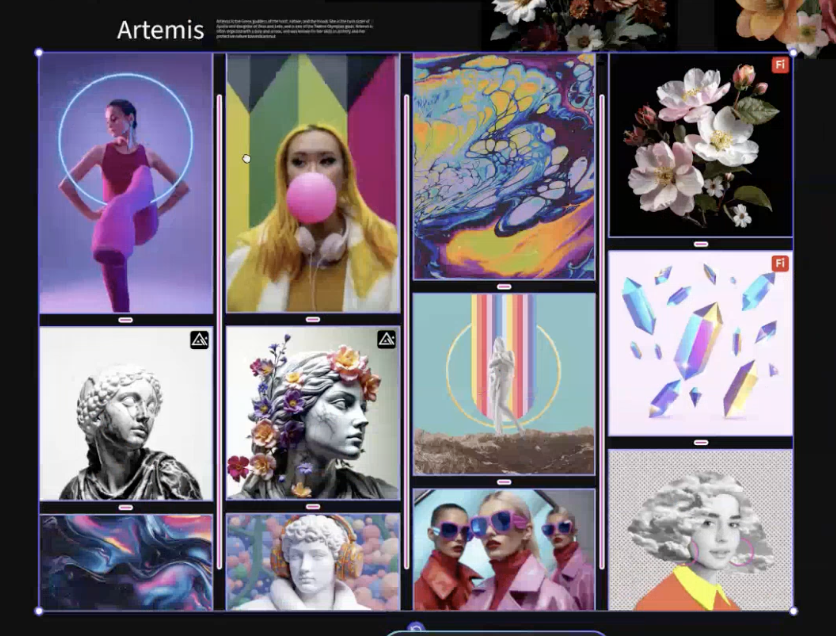
Task: Click the badge icon on grey statue image
Action: [200, 340]
